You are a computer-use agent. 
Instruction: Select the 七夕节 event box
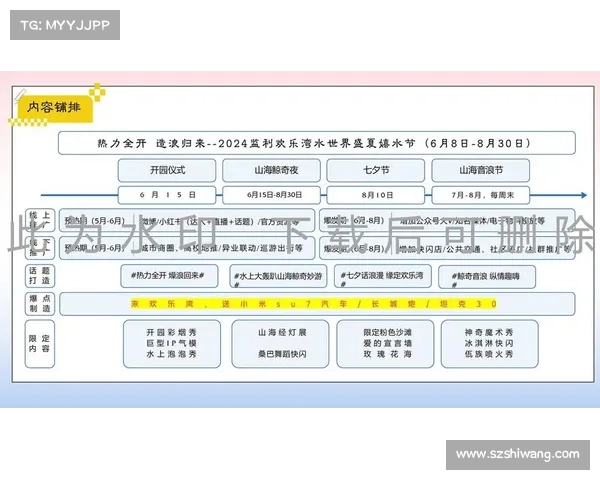point(376,170)
